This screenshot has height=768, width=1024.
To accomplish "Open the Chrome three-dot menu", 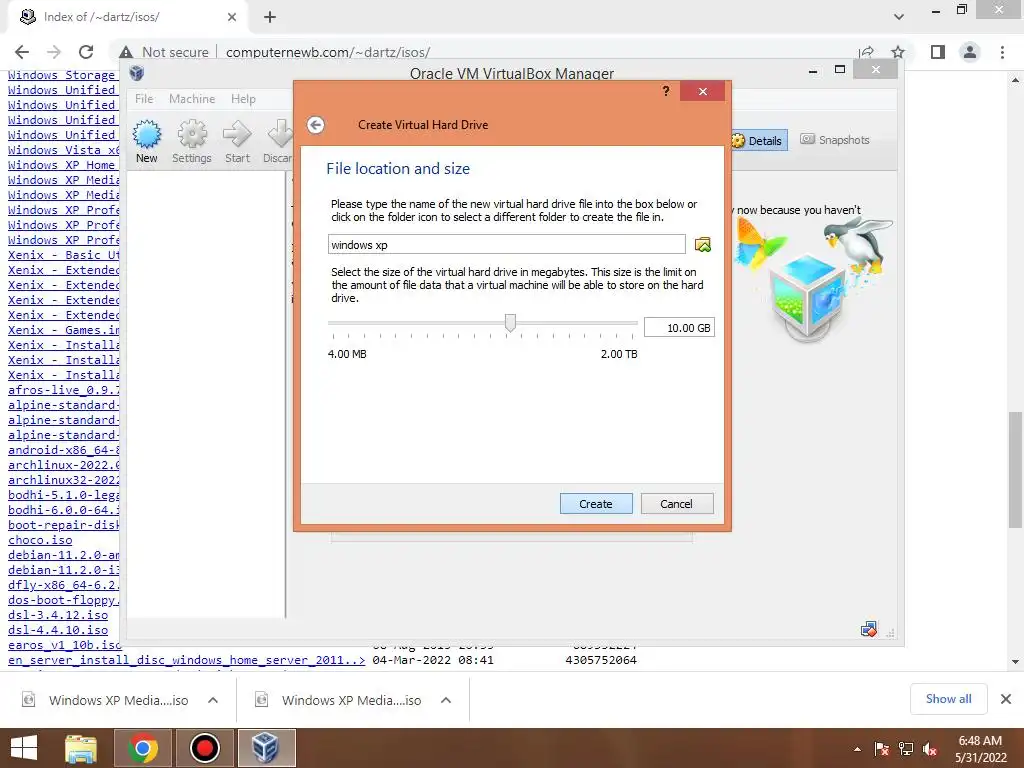I will (1002, 52).
